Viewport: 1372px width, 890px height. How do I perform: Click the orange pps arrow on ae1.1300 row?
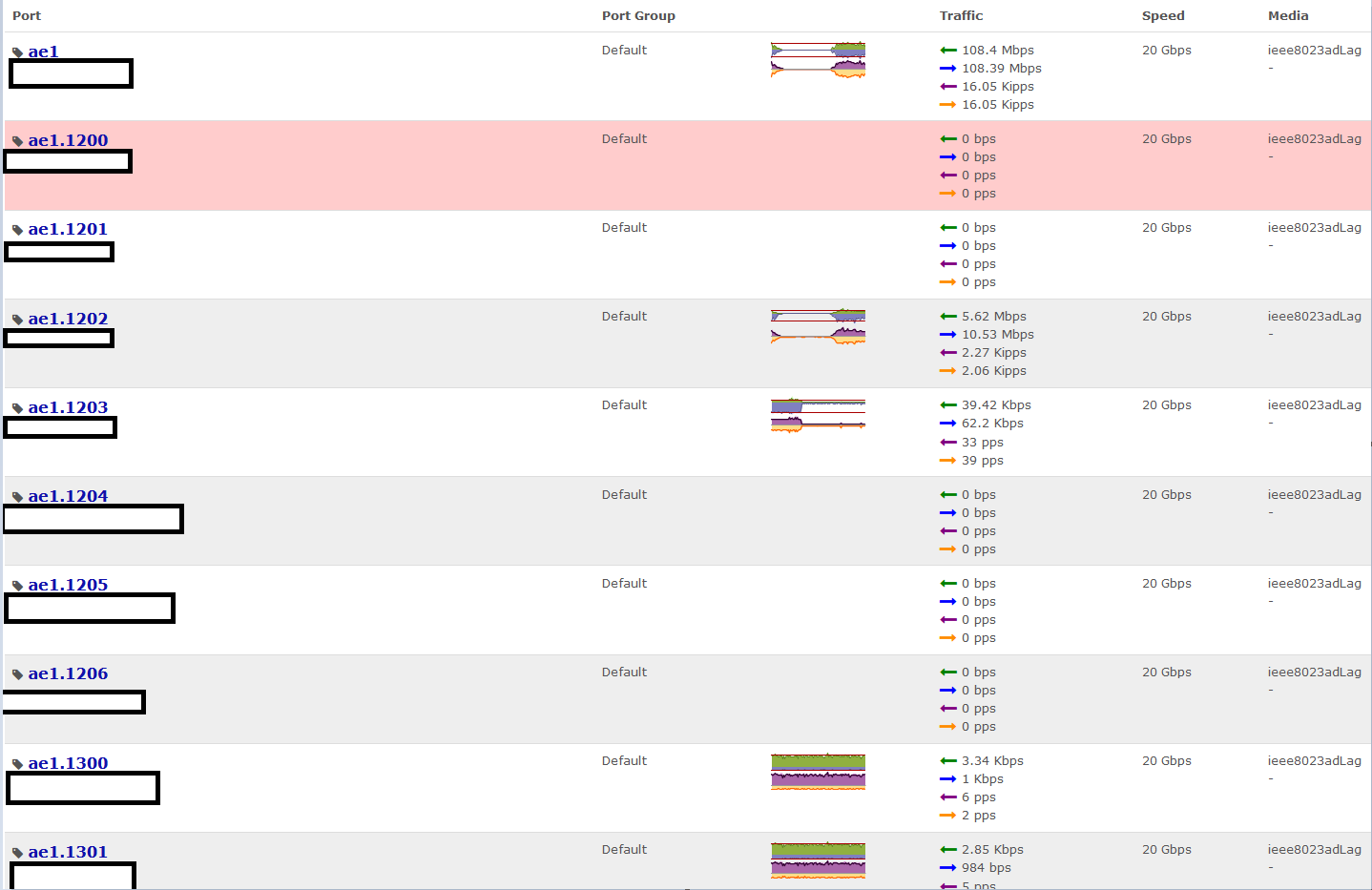(947, 816)
